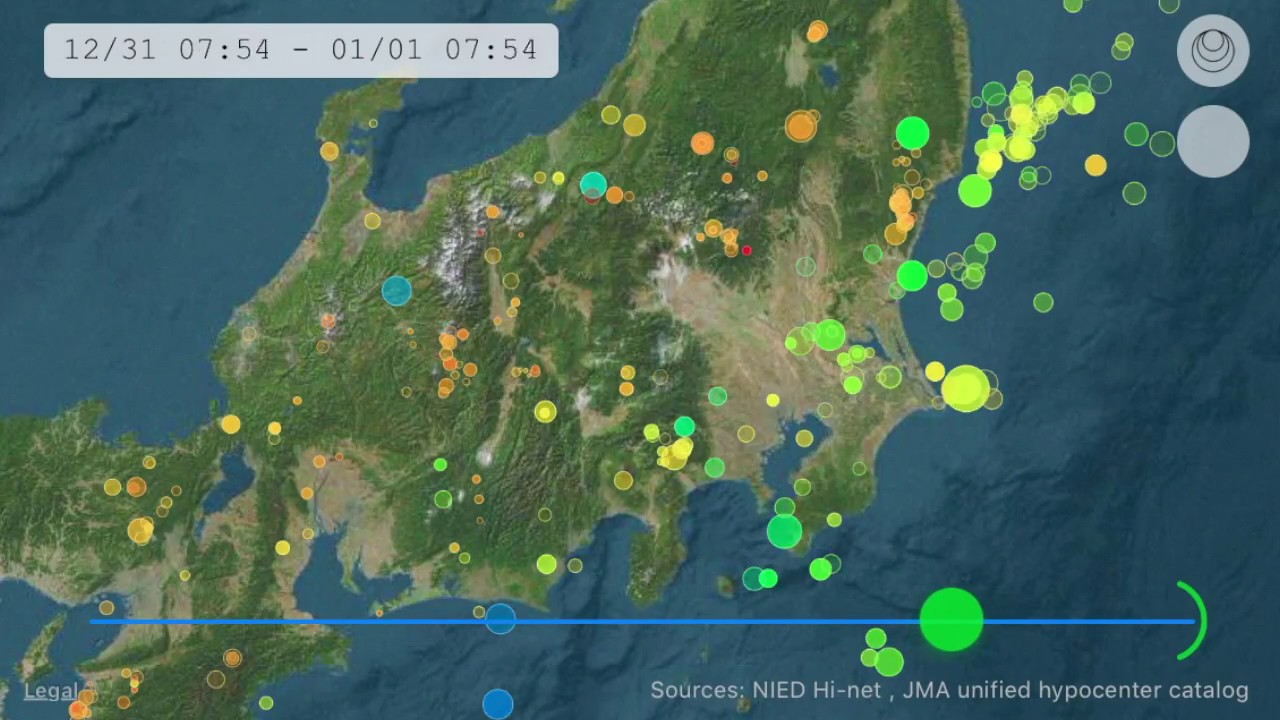The width and height of the screenshot is (1280, 720).
Task: Grab the large green timeline slider handle
Action: pyautogui.click(x=951, y=620)
